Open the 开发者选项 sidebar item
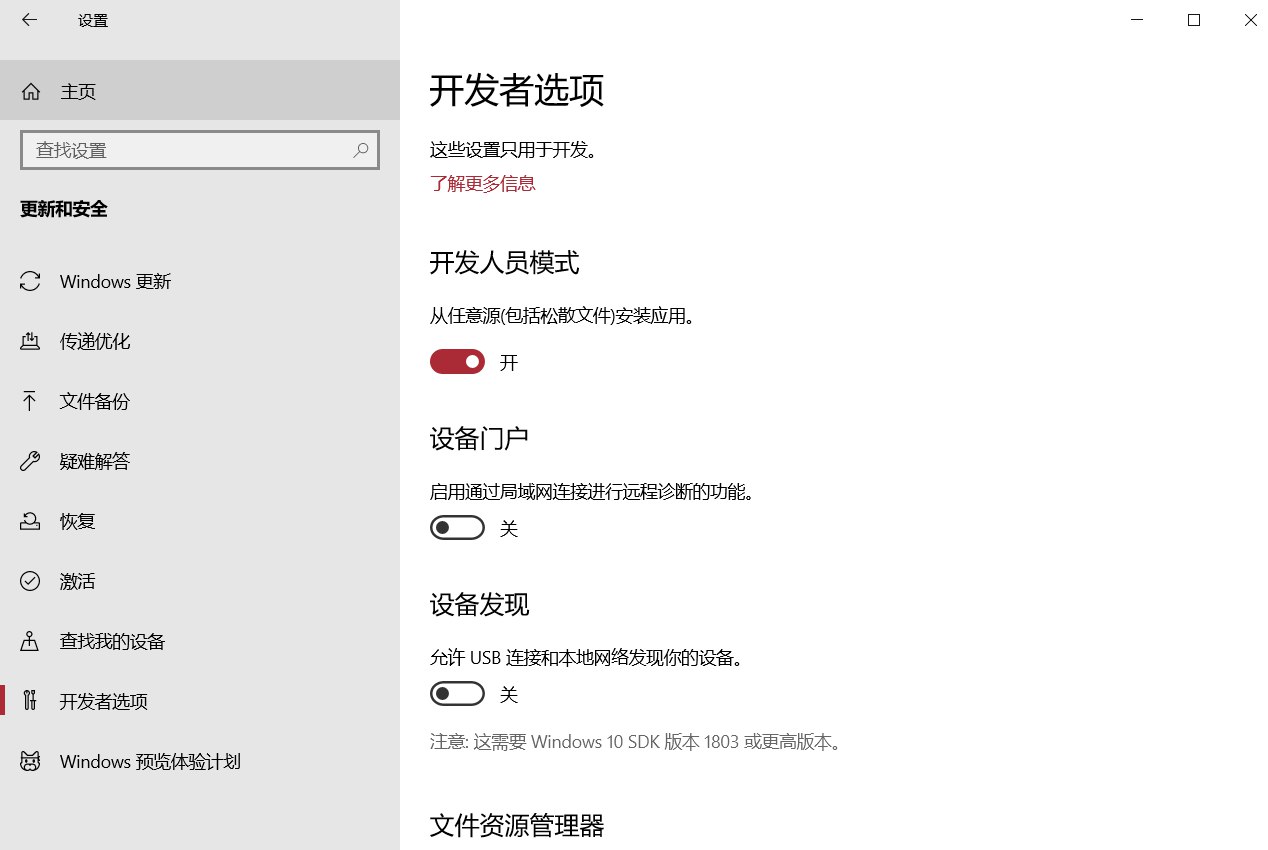Screen dimensions: 1268x850 [104, 702]
